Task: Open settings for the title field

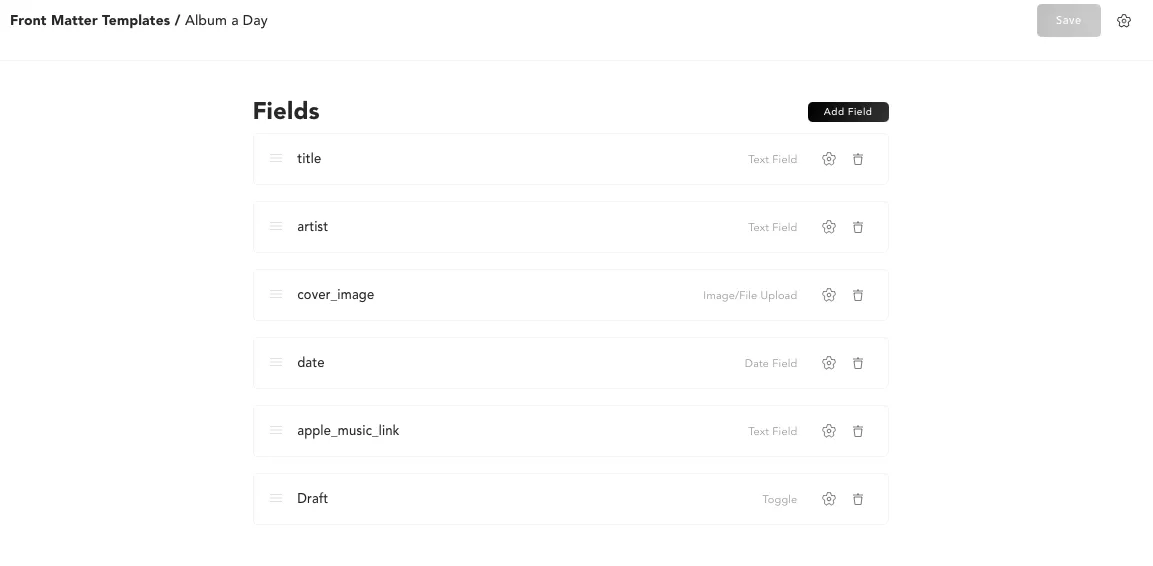Action: pos(829,159)
